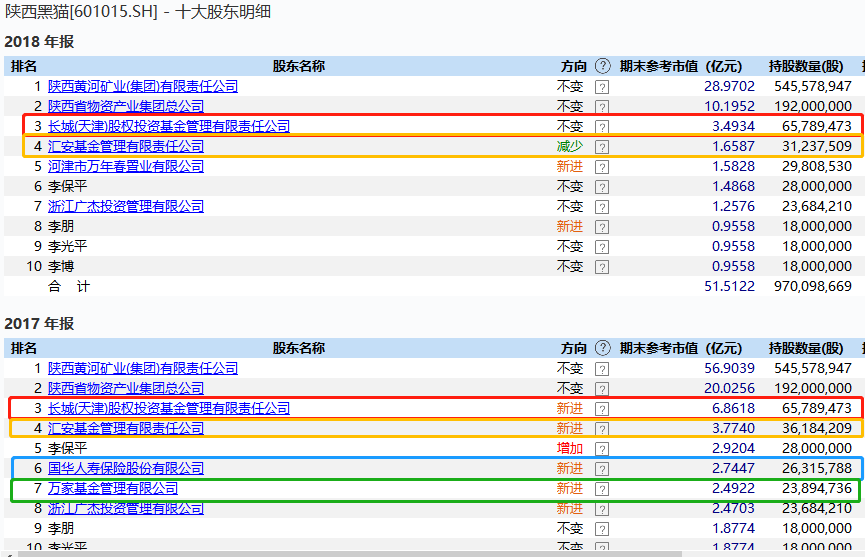
Task: Click 期末参考市值 header in 2018 table
Action: [681, 66]
